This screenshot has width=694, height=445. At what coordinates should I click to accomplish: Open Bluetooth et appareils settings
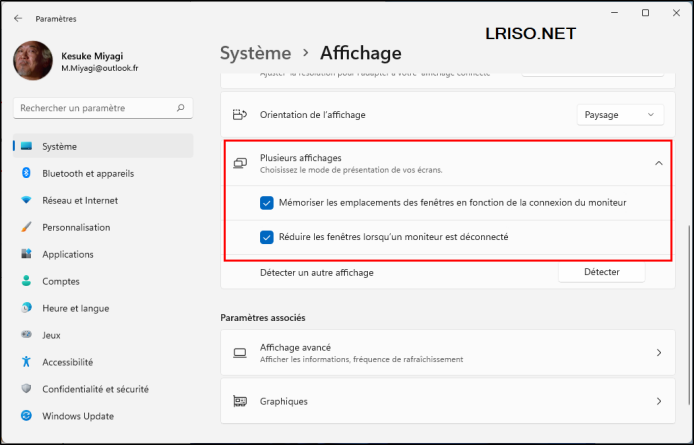[x=87, y=173]
